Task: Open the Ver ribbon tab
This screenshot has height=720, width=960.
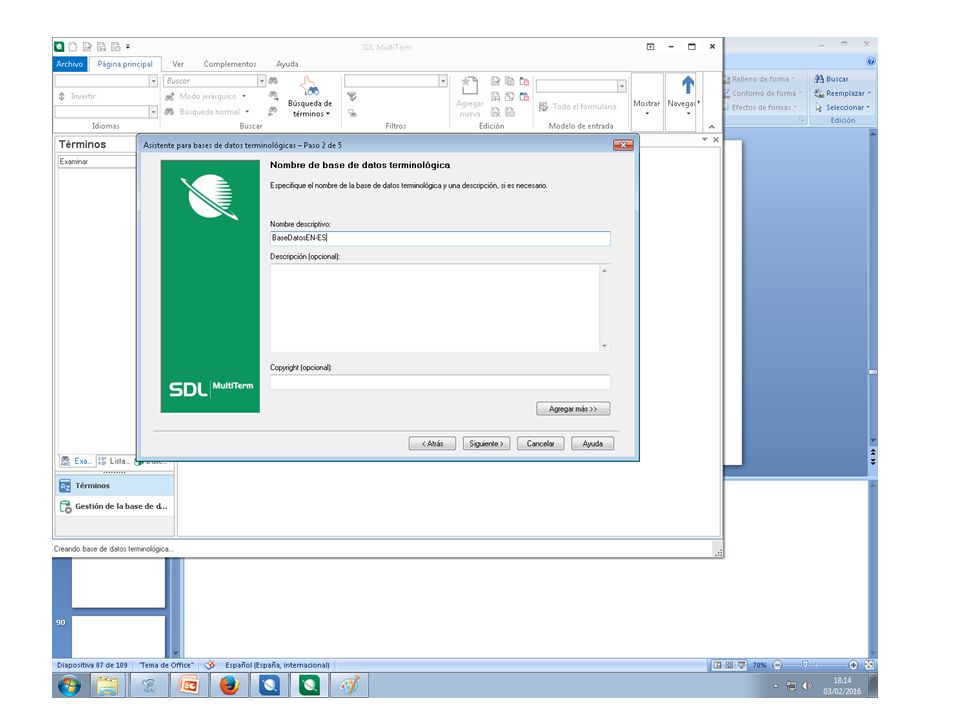Action: [178, 64]
